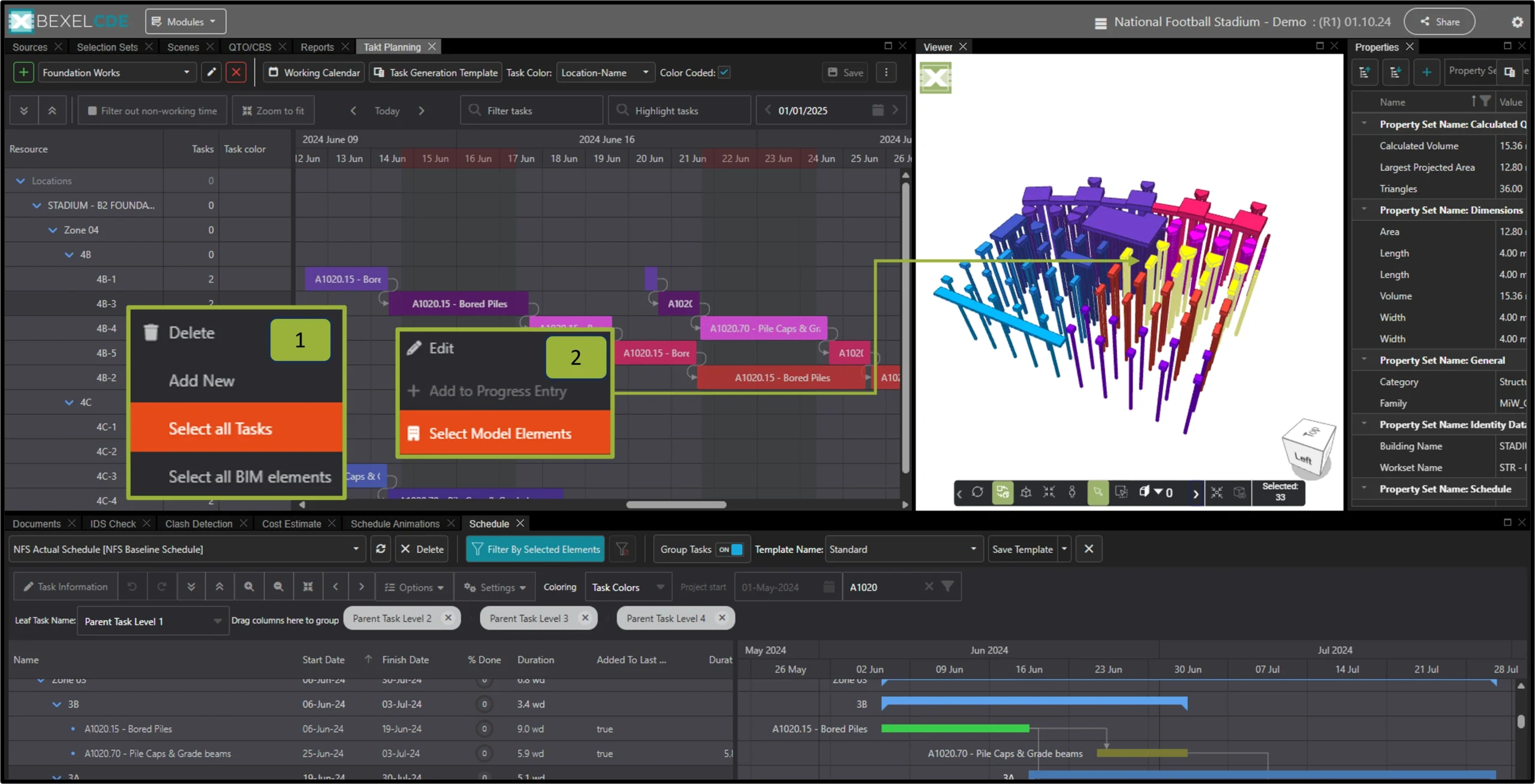Open Options menu in schedule toolbar

click(x=414, y=587)
